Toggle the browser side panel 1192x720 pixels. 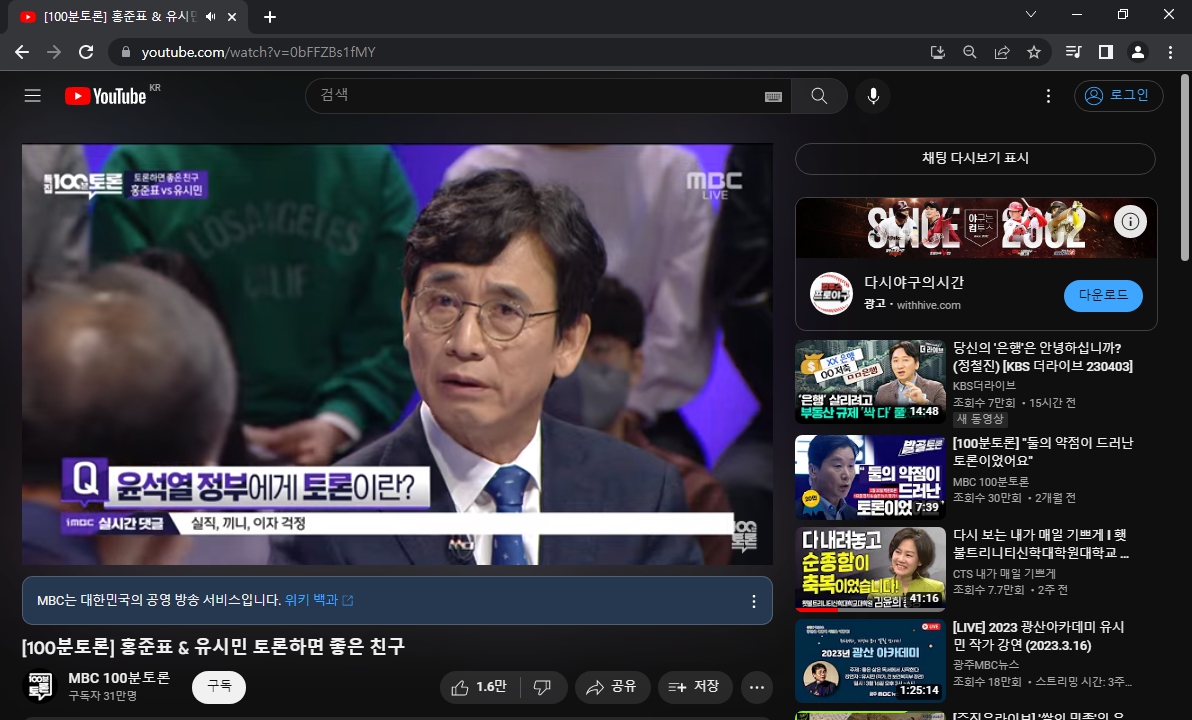[1106, 52]
